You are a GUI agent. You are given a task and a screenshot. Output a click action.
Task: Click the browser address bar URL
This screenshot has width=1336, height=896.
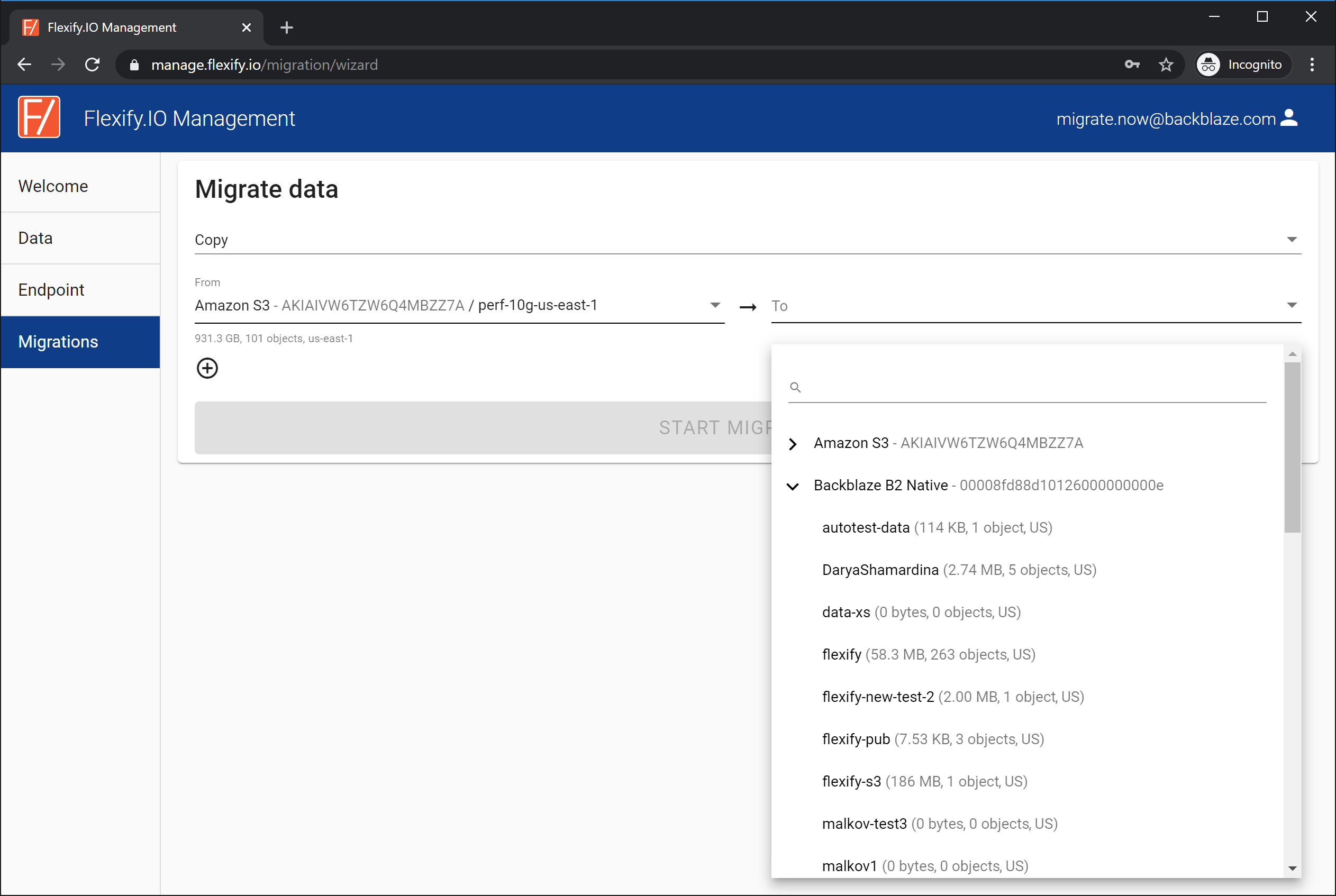[265, 65]
